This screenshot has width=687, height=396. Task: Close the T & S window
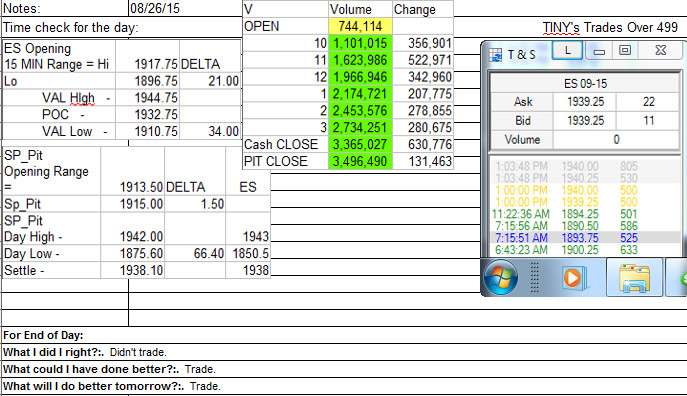661,50
